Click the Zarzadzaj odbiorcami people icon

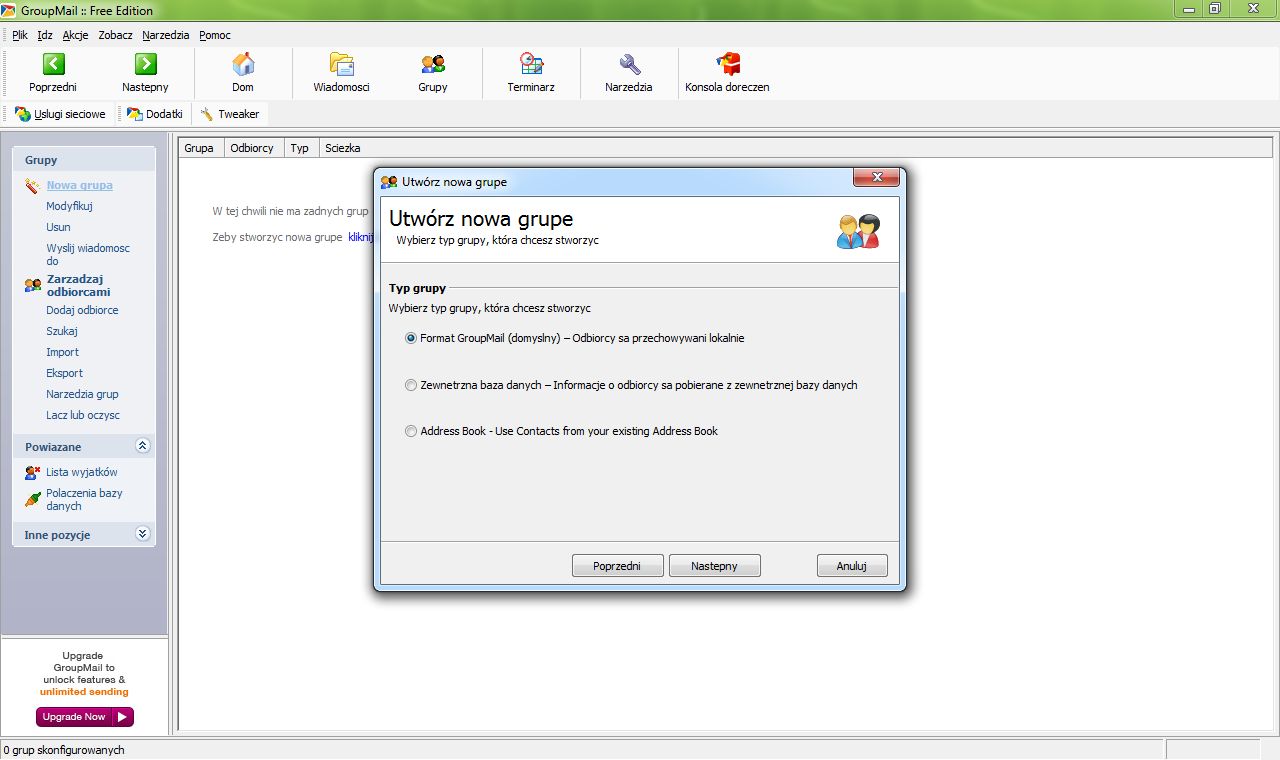pos(33,285)
